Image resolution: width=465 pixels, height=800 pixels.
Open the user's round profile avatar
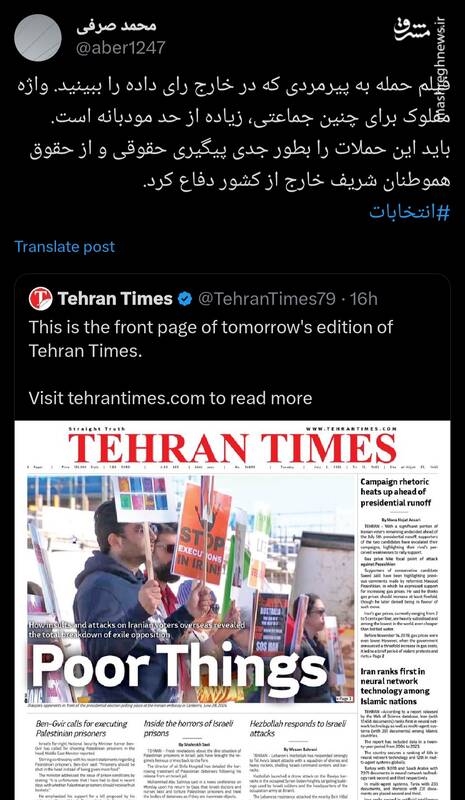point(38,38)
